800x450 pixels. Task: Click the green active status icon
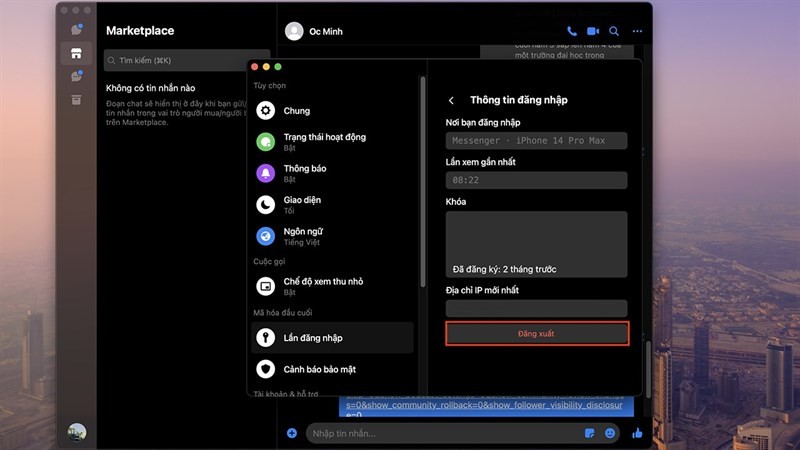pos(265,142)
